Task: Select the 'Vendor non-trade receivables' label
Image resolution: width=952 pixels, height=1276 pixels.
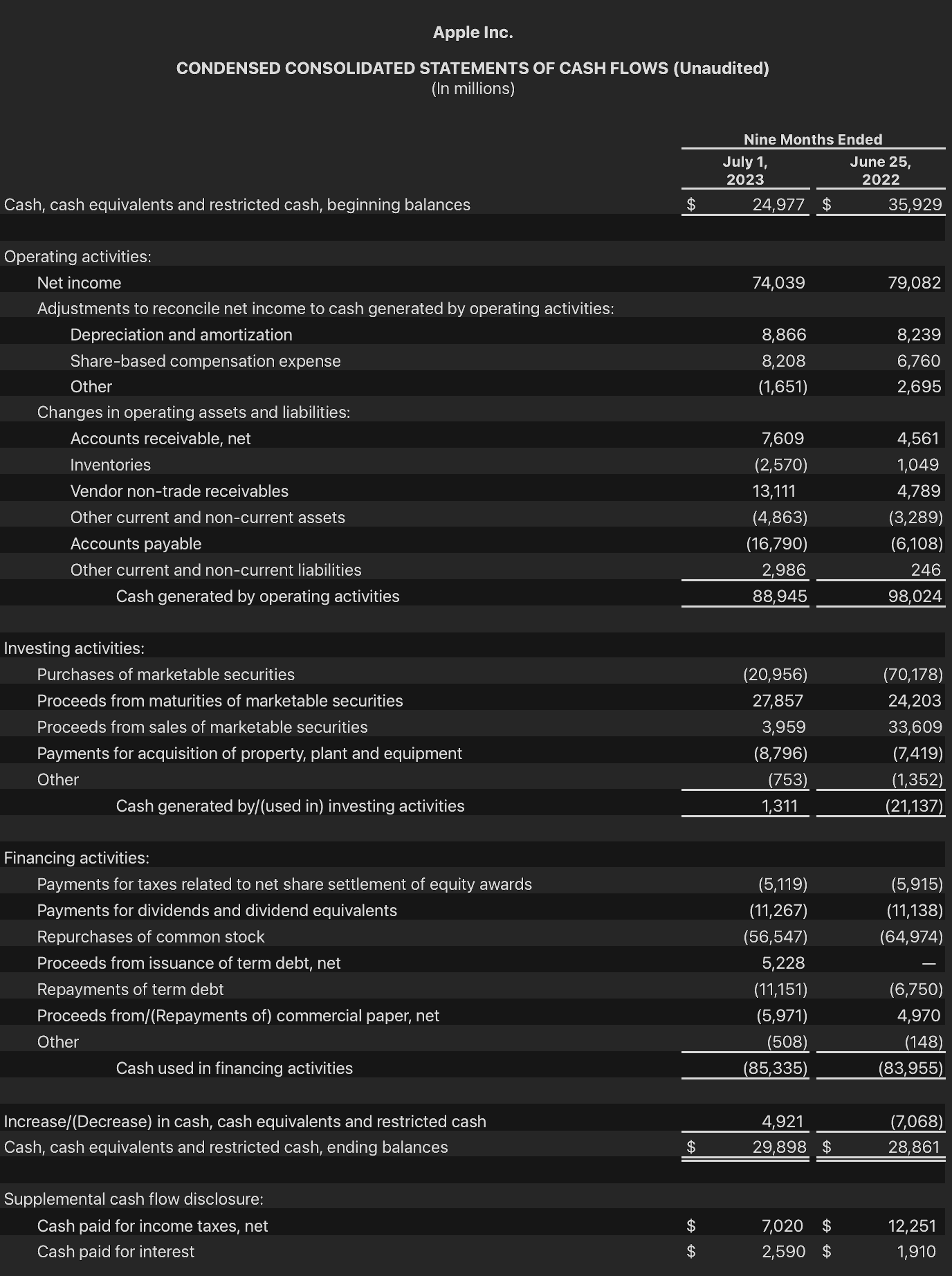Action: (x=179, y=491)
